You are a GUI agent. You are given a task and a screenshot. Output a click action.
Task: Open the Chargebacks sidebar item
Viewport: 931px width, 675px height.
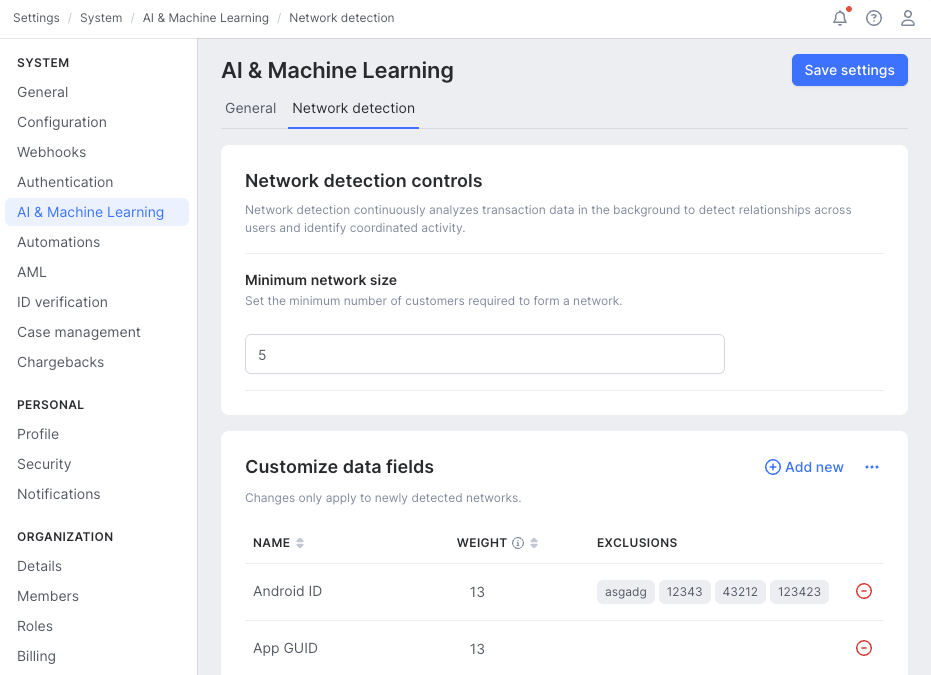tap(61, 362)
